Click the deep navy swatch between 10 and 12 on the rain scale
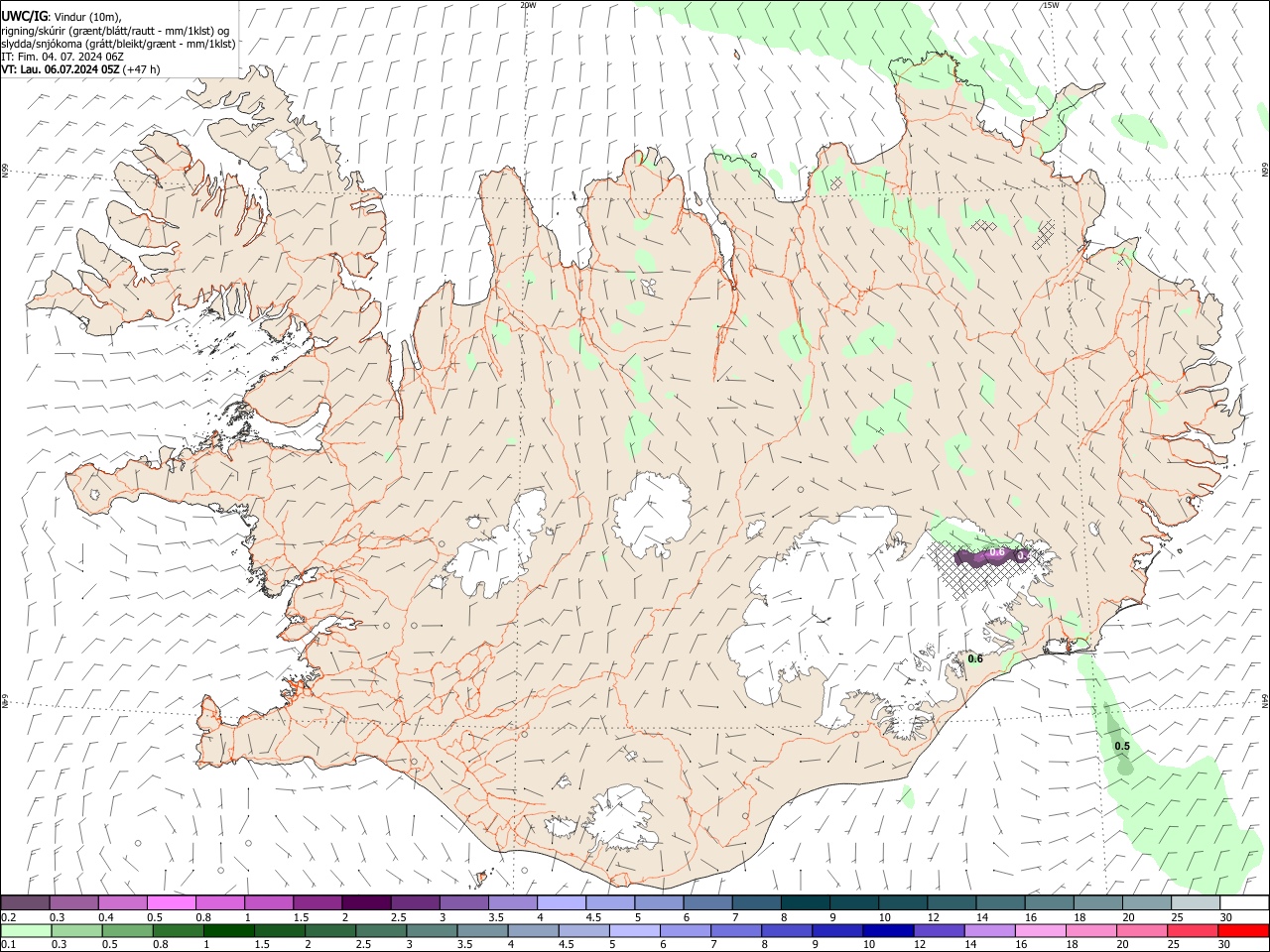This screenshot has height=952, width=1270. tap(886, 930)
